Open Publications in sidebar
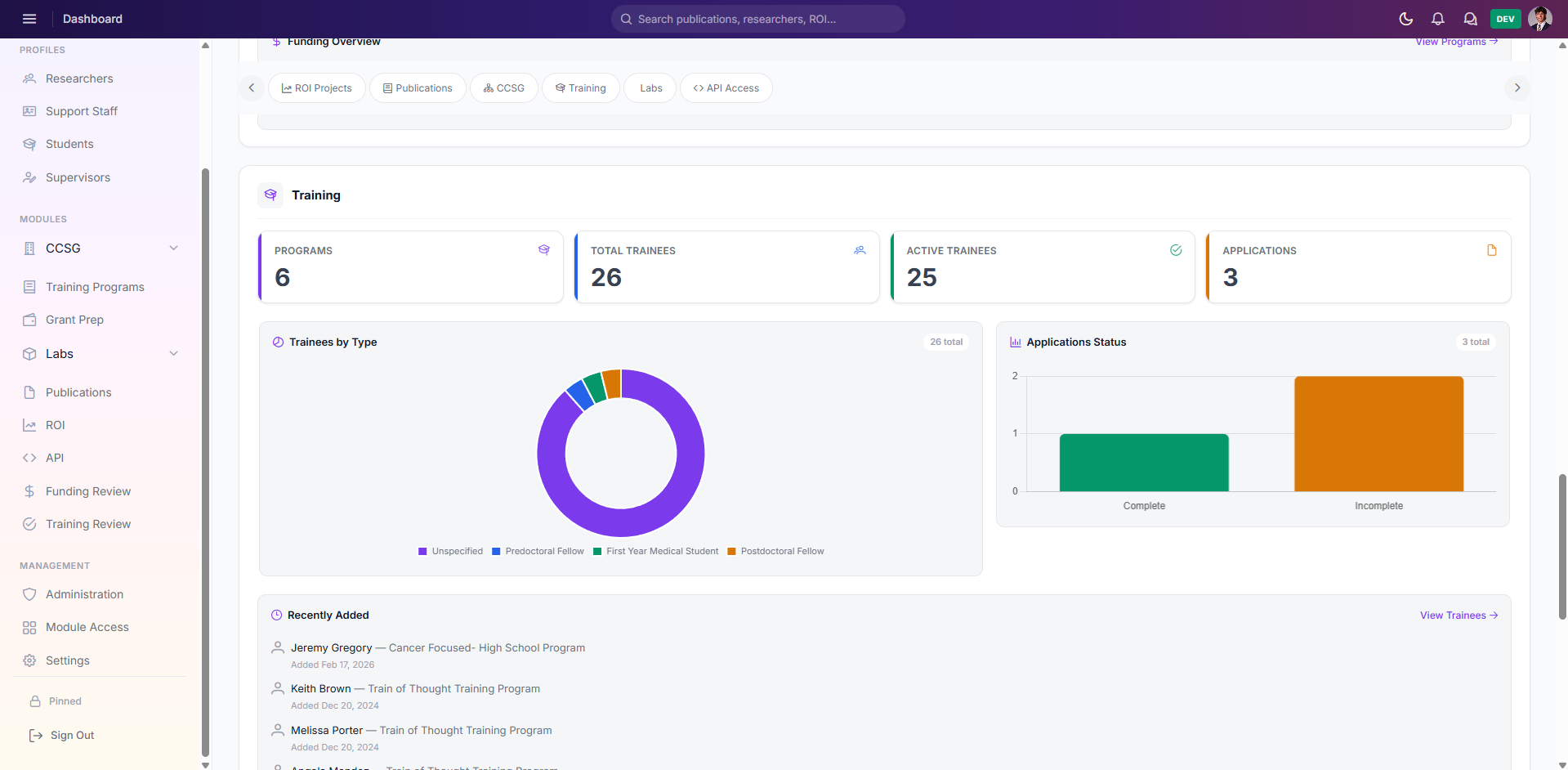 pyautogui.click(x=78, y=392)
